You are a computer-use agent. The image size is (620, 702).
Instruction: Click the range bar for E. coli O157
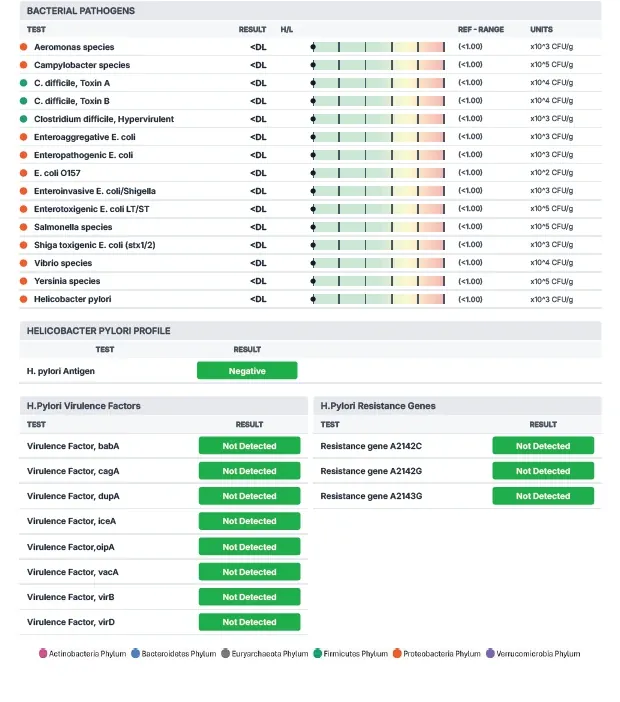point(378,173)
